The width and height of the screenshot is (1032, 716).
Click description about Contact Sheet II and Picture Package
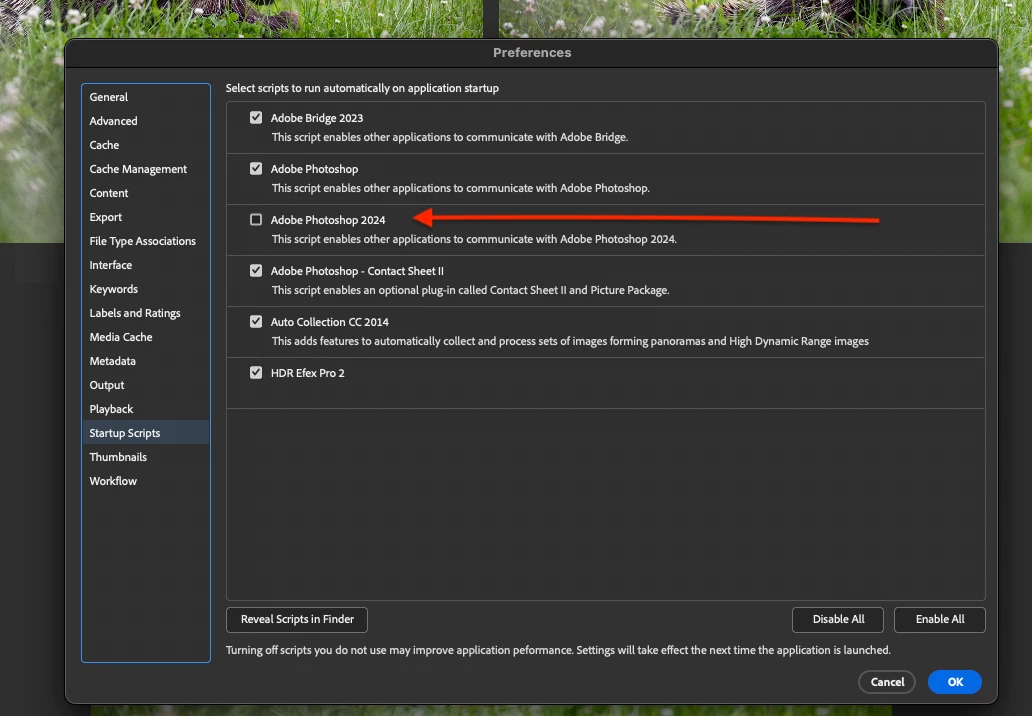[x=471, y=290]
